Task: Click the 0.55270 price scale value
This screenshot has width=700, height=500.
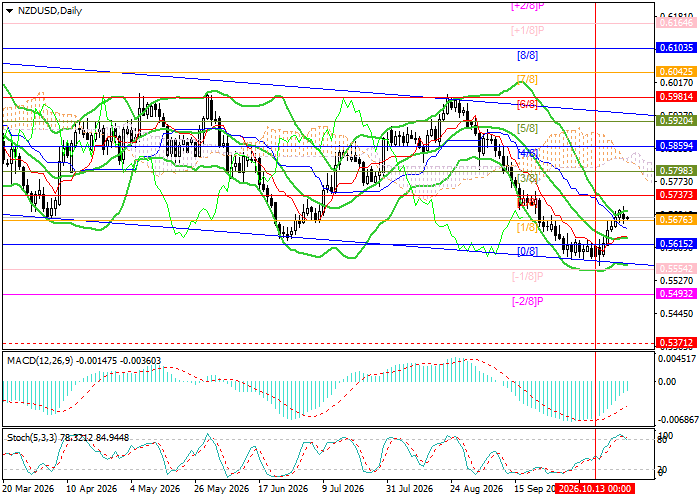Action: [677, 280]
